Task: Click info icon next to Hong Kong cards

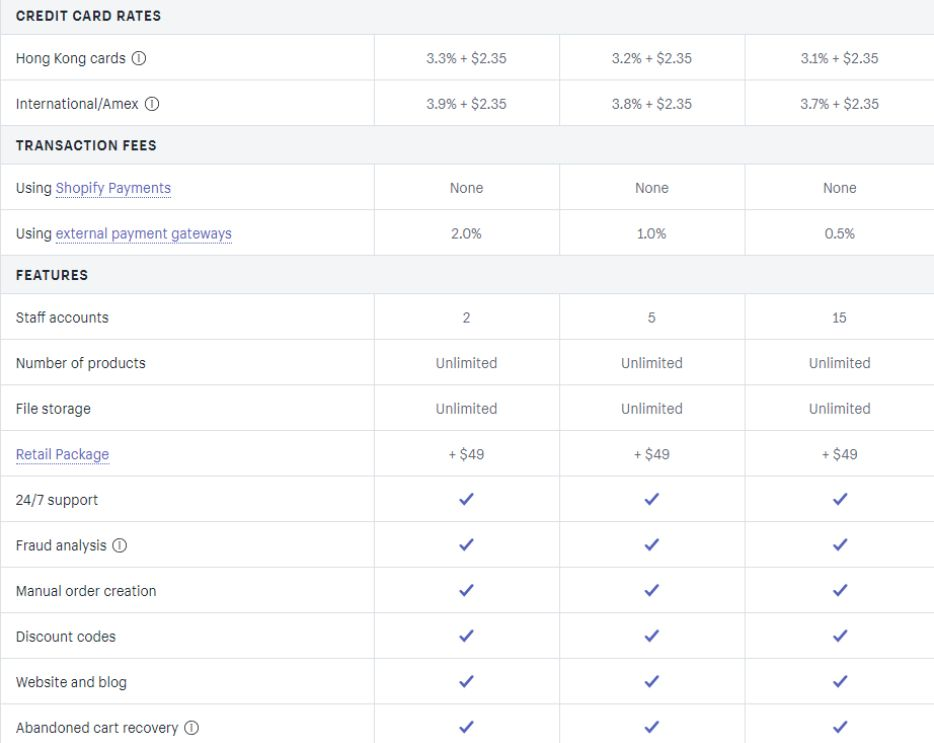Action: click(x=139, y=58)
